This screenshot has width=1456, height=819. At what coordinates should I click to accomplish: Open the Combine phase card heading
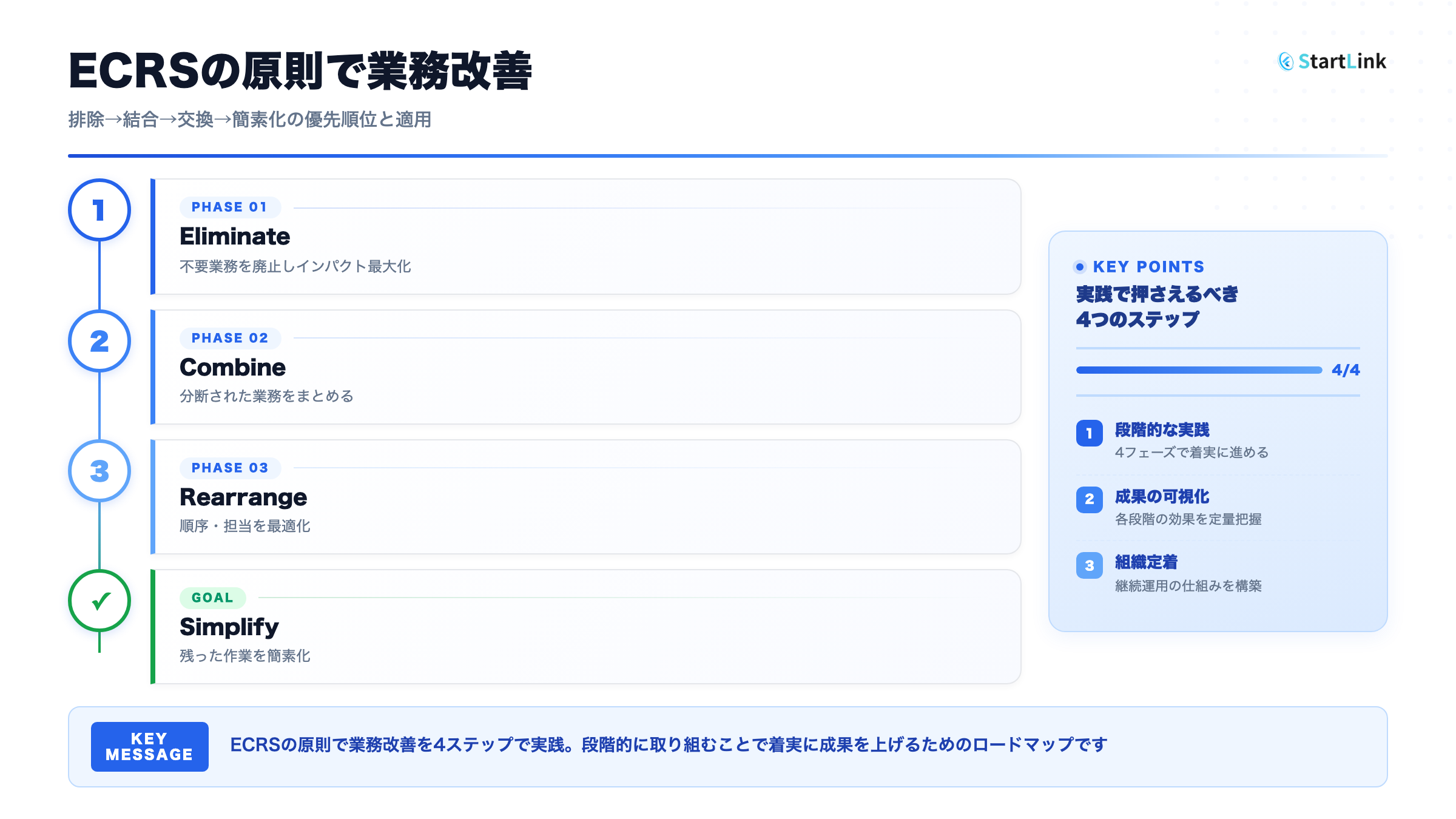[x=232, y=368]
